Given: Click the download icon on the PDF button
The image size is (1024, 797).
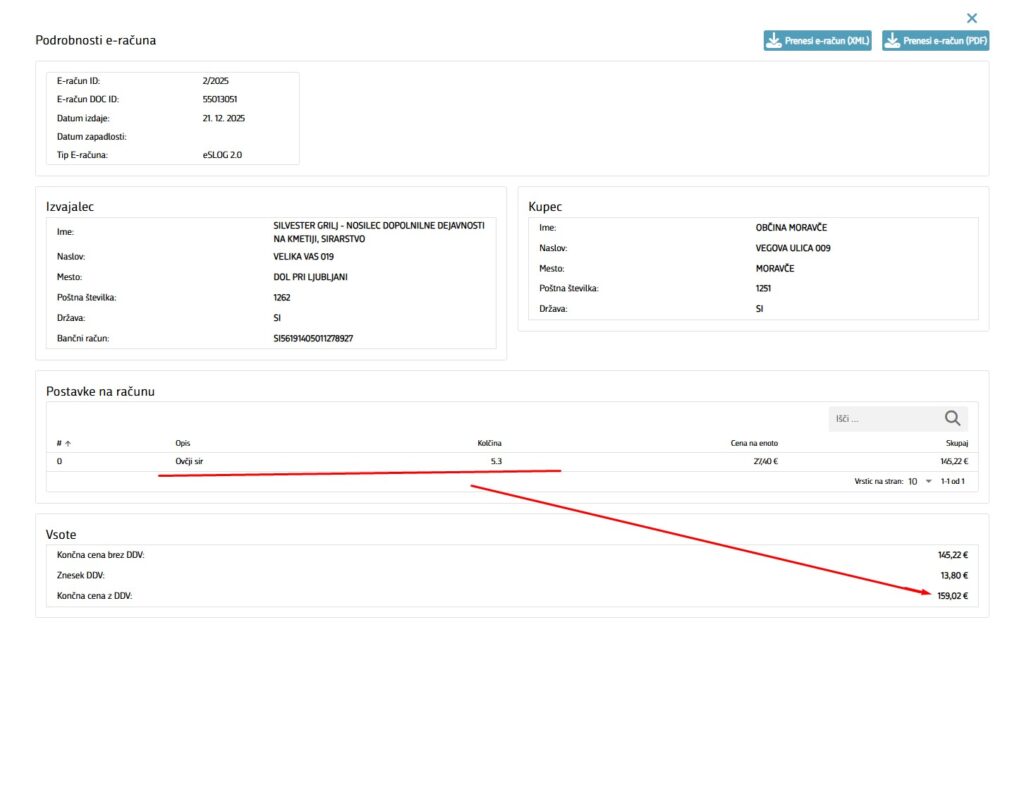Looking at the screenshot, I should click(891, 41).
